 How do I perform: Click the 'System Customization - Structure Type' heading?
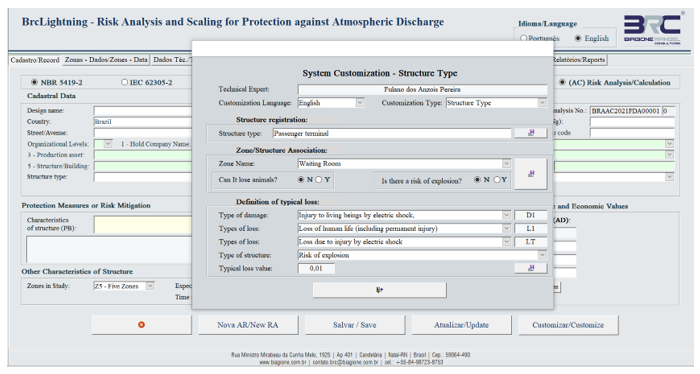(380, 73)
